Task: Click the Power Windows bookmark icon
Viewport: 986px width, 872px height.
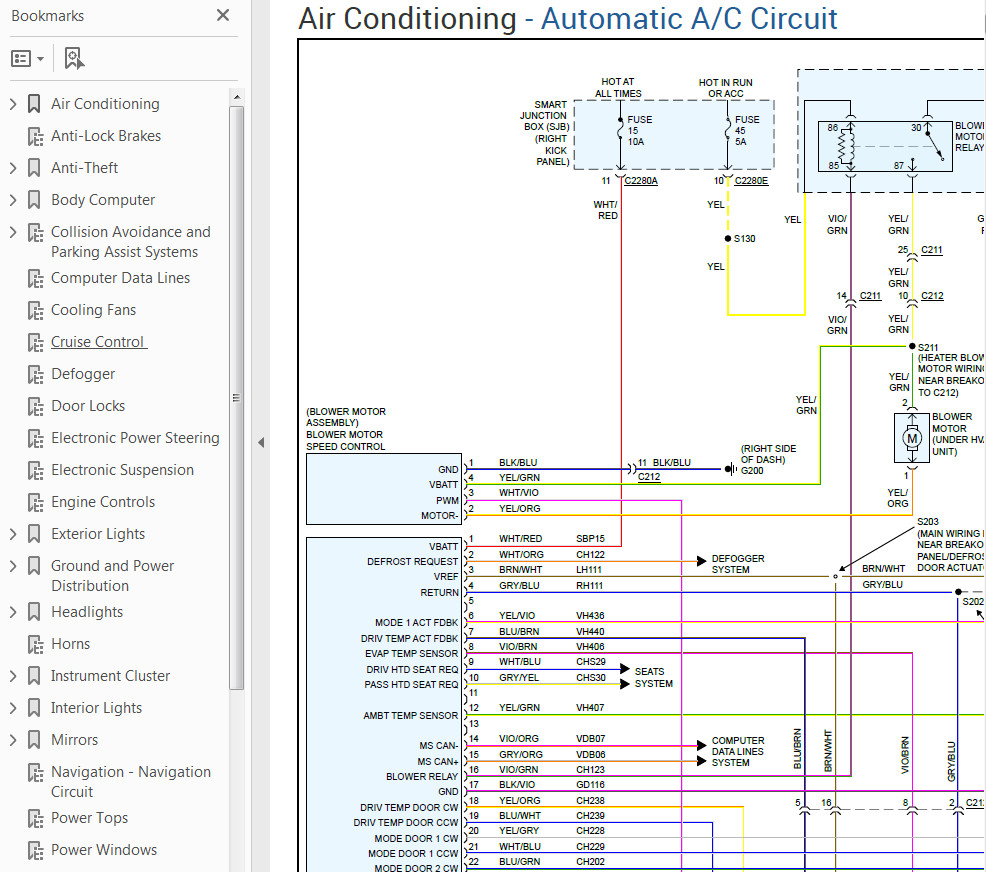Action: (35, 851)
